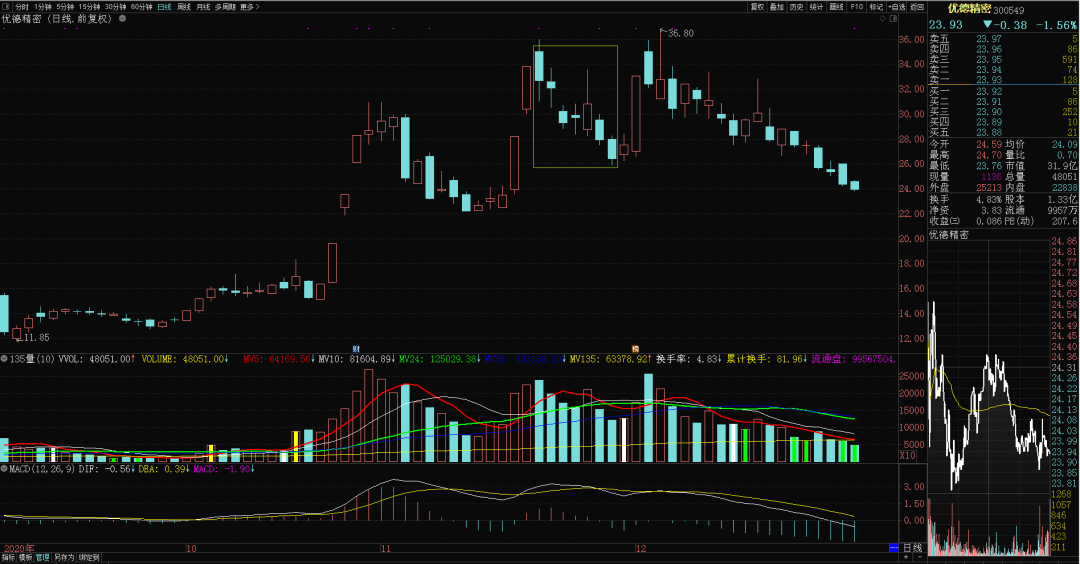Select the 15分钟 period tab
1080x564 pixels.
(x=90, y=7)
